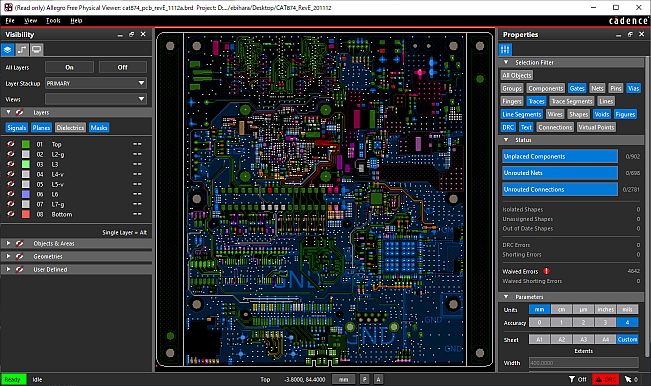This screenshot has height=386, width=651.
Task: Toggle visibility of 06 L6 layer
Action: point(11,194)
